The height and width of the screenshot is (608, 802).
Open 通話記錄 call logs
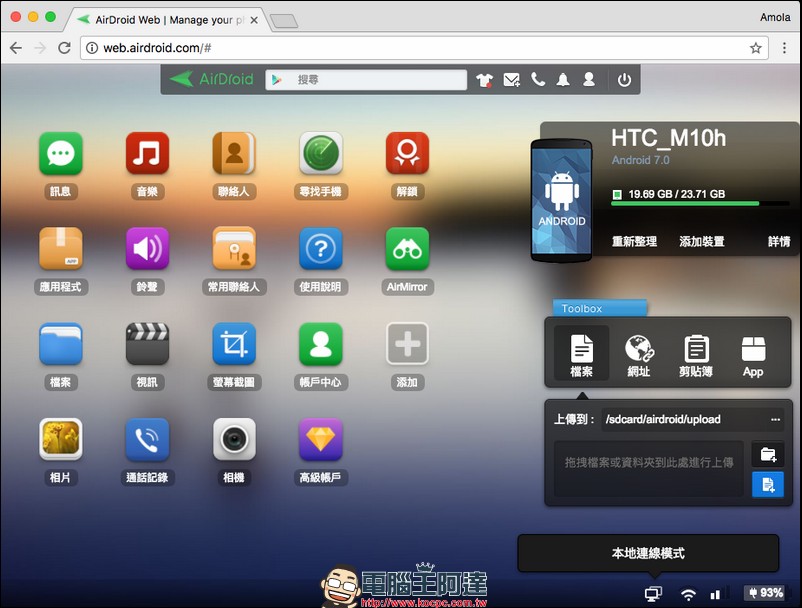147,439
